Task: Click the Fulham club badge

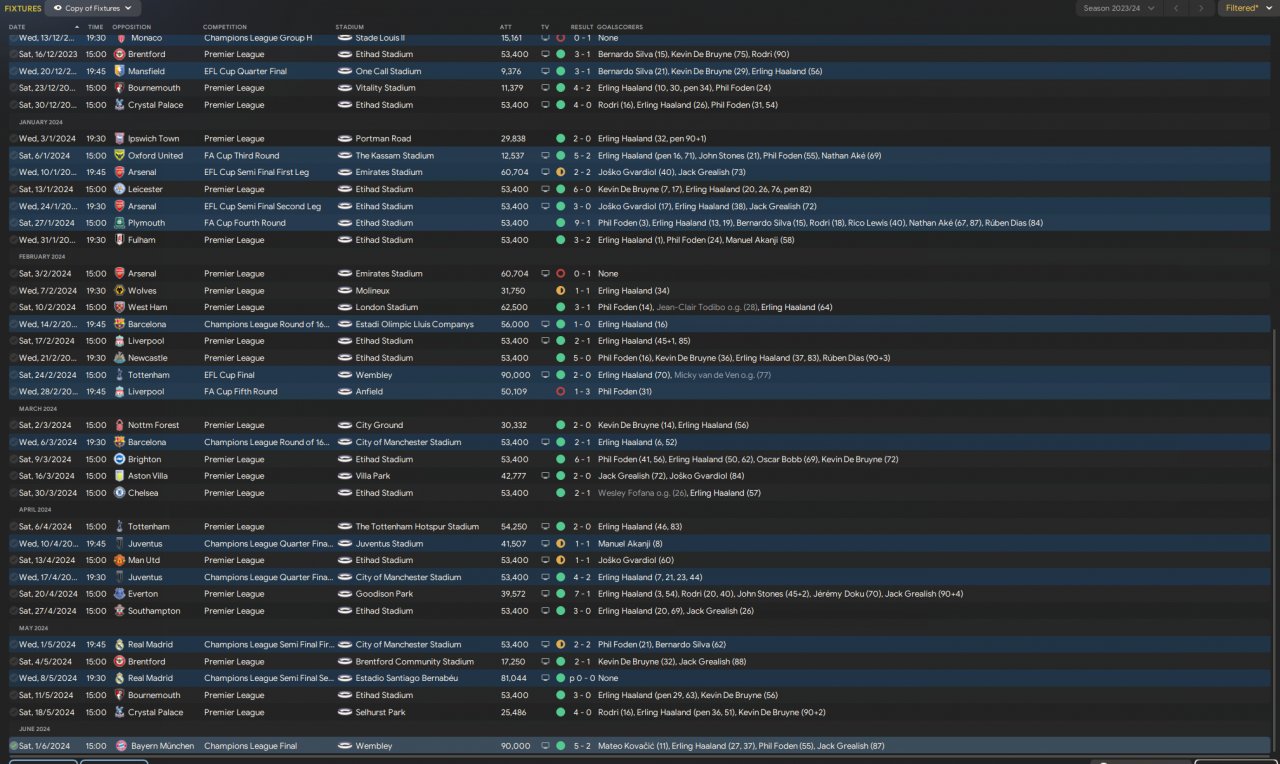Action: click(x=120, y=240)
